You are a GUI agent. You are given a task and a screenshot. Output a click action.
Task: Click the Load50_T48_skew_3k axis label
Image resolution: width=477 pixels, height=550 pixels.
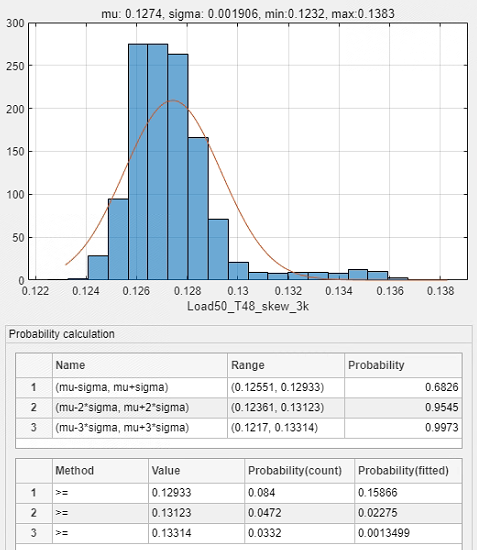tap(248, 306)
